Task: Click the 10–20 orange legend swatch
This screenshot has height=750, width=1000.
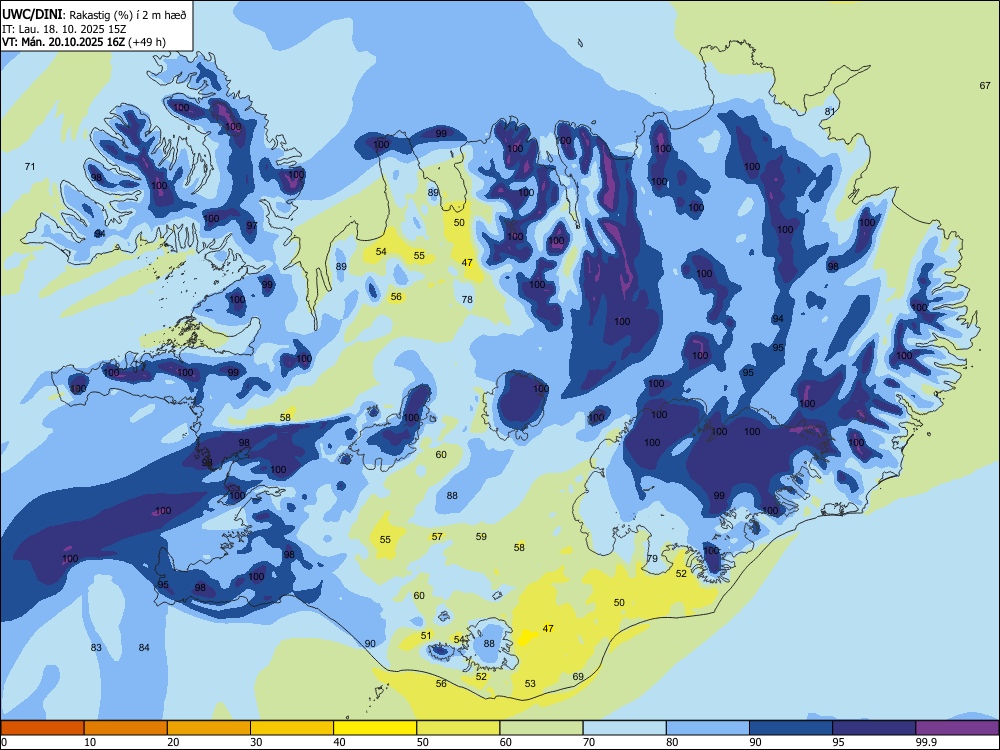Action: tap(126, 728)
